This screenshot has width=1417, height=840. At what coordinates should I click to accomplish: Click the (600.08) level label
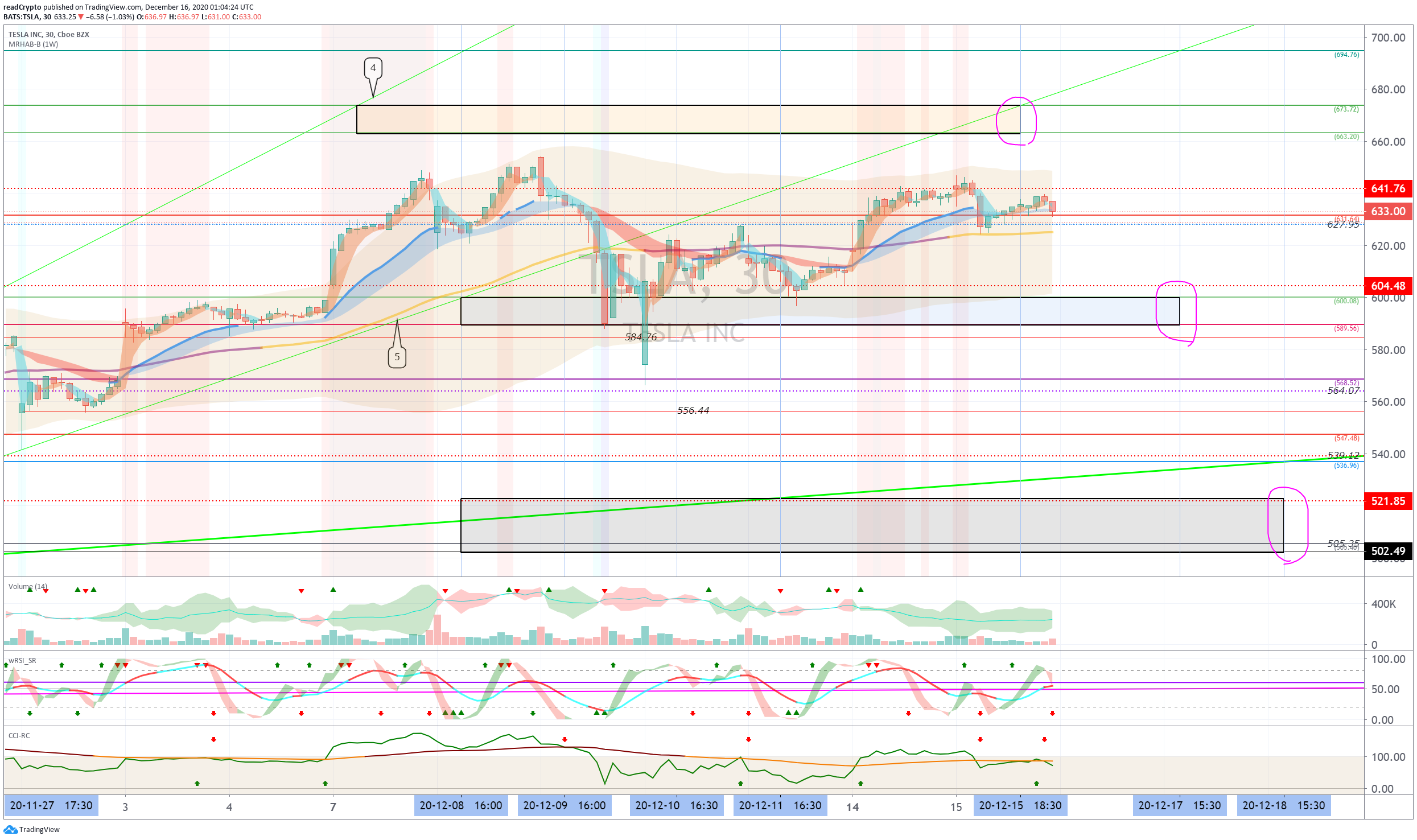tap(1346, 301)
